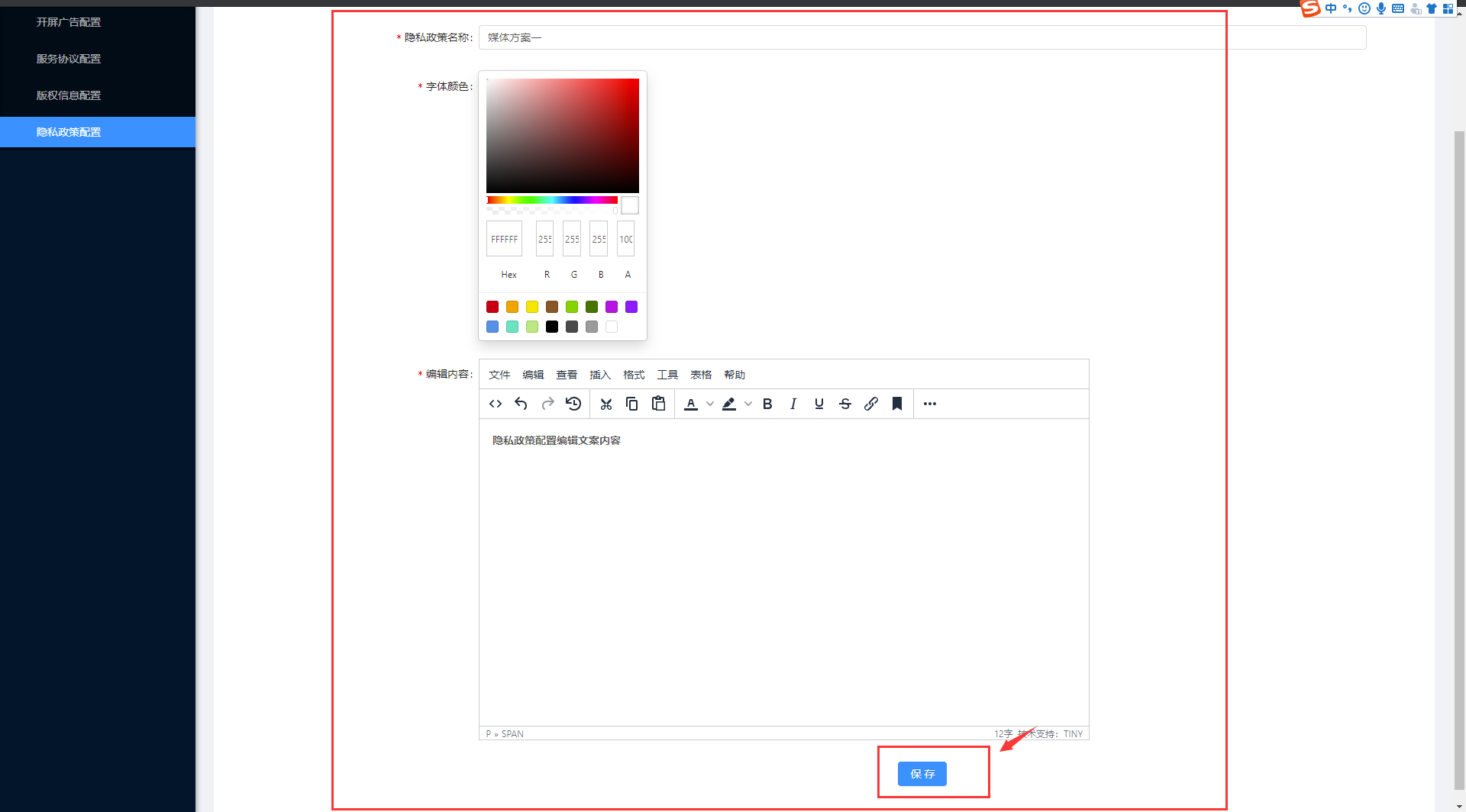Open the Sogou soft keyboard icon

coord(1398,8)
